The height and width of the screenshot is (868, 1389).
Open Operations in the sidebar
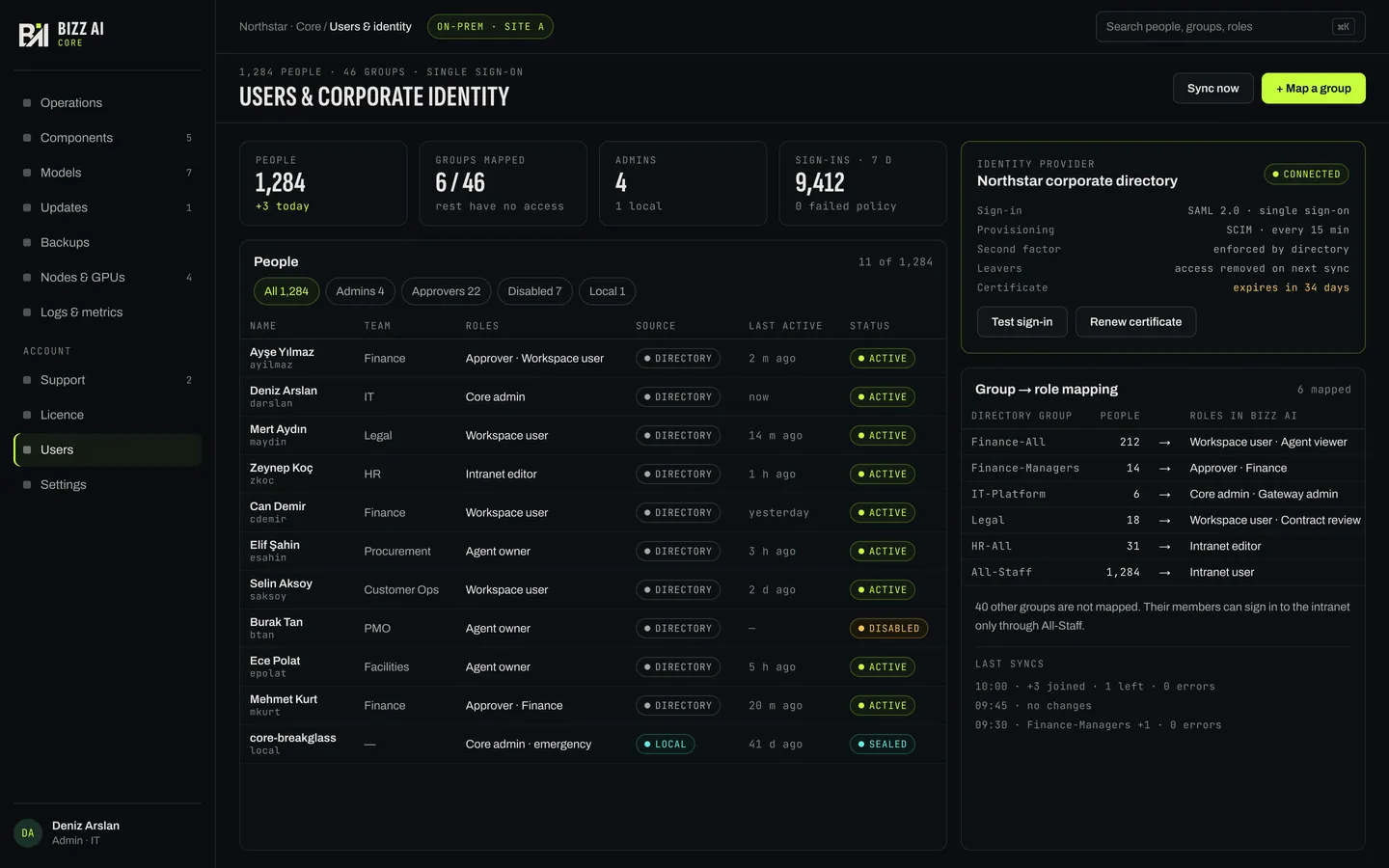point(108,103)
